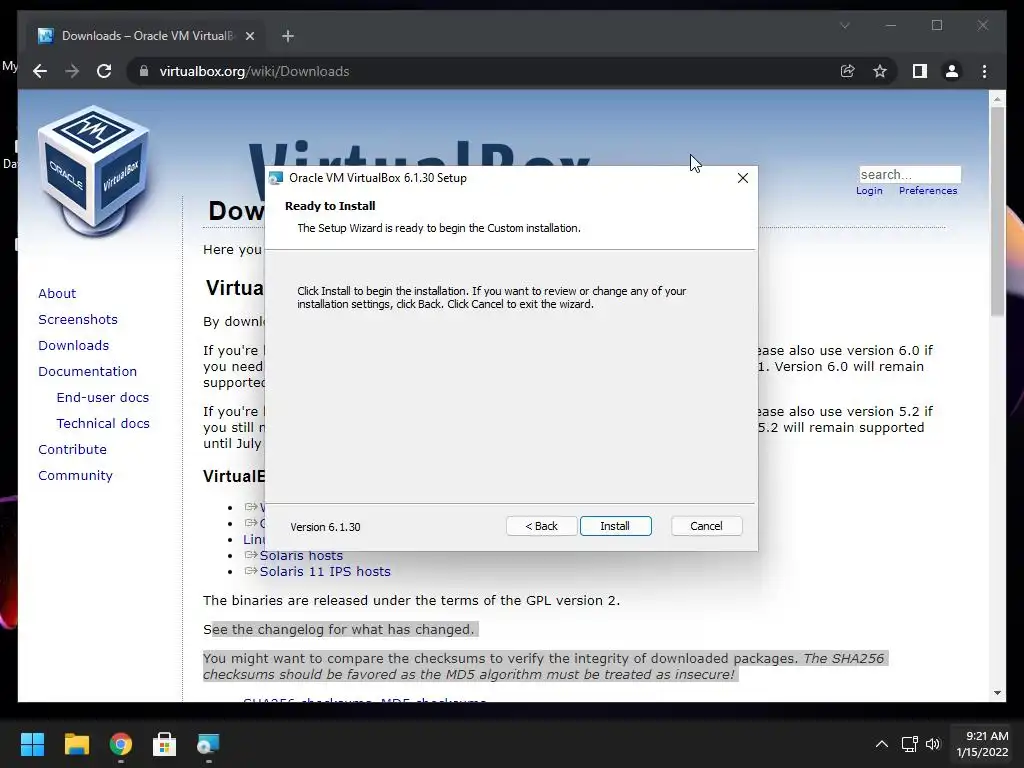Click the share page icon in address bar
The width and height of the screenshot is (1024, 768).
(847, 71)
